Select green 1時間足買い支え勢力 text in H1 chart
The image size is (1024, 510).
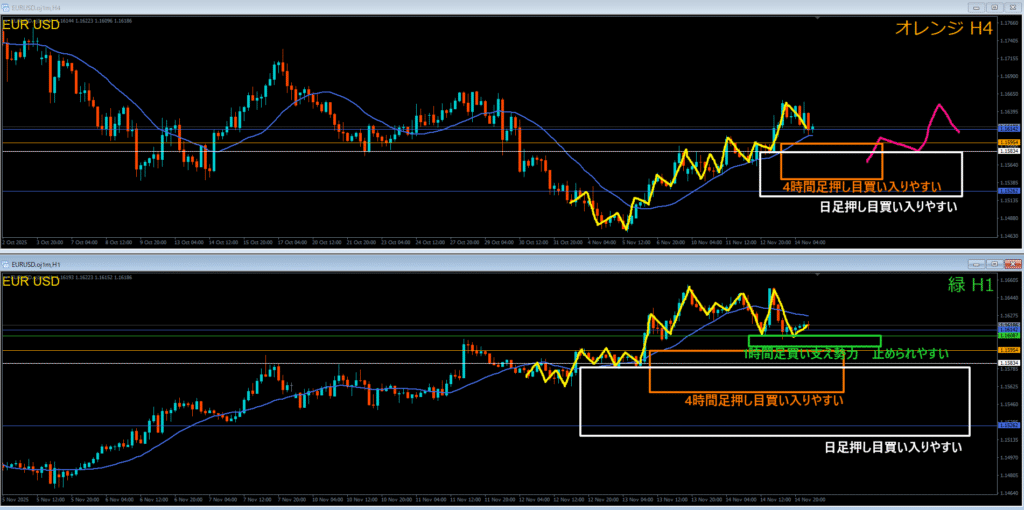tap(848, 354)
